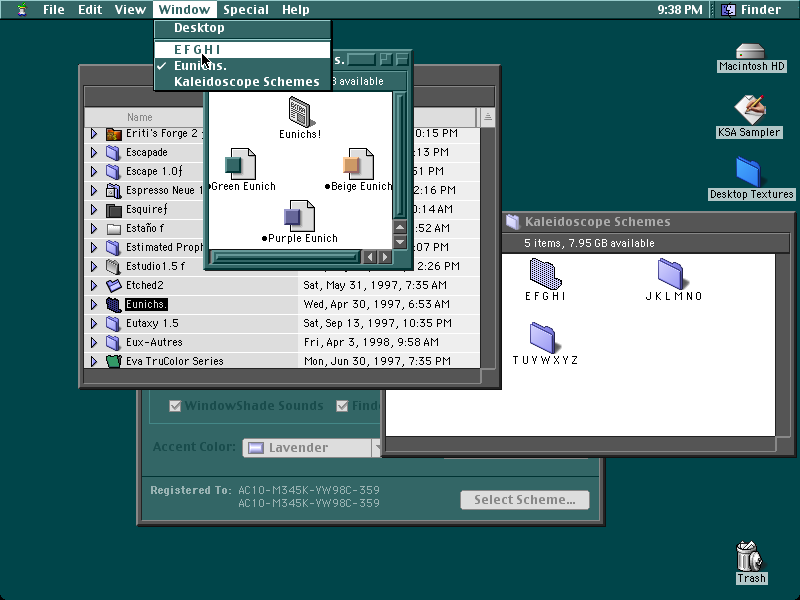Expand the Eriti's Forge 2 folder triangle
Viewport: 800px width, 600px height.
point(94,134)
